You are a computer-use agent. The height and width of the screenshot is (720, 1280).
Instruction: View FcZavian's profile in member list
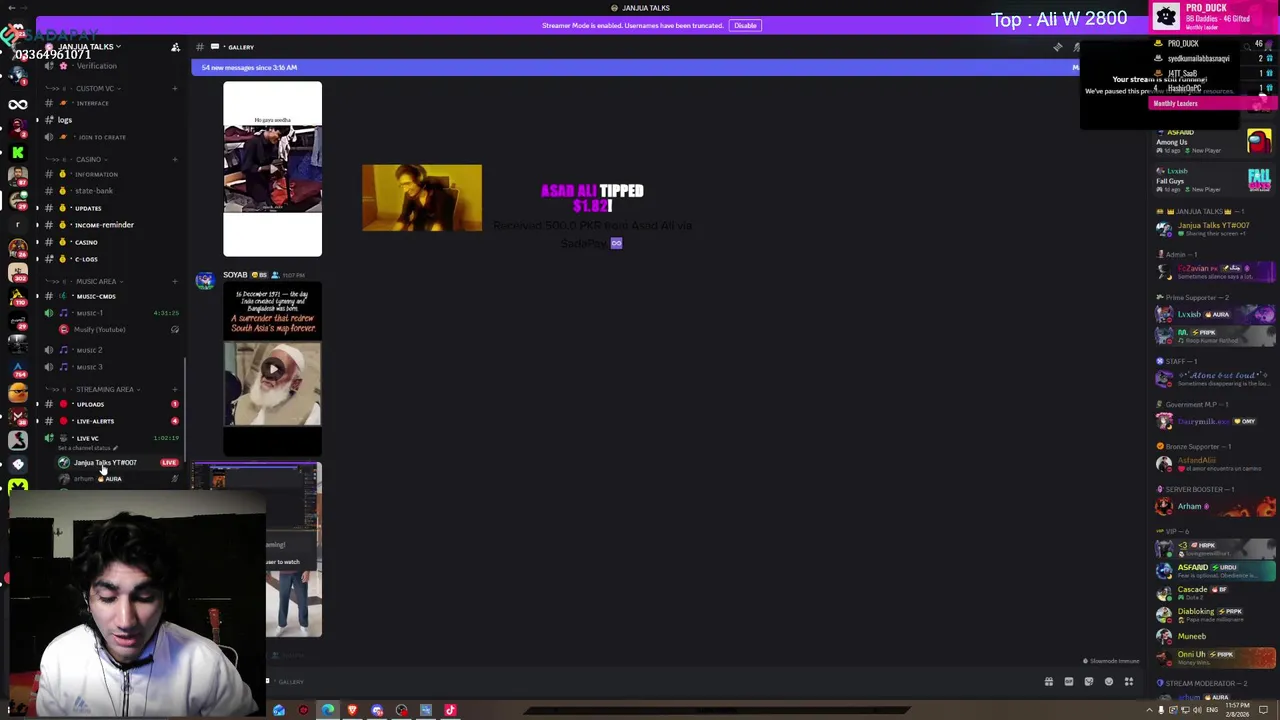[1214, 271]
